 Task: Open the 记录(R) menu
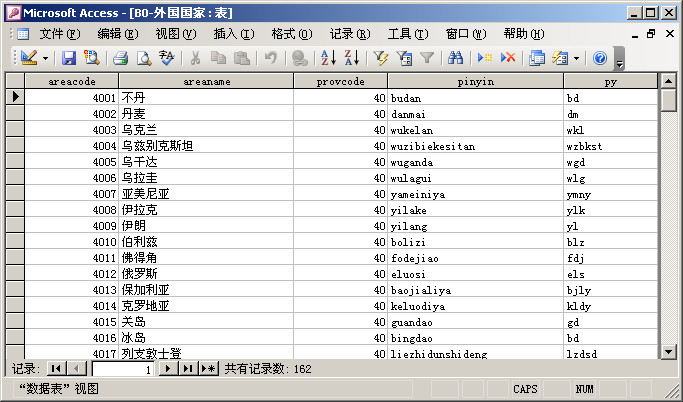pos(350,34)
